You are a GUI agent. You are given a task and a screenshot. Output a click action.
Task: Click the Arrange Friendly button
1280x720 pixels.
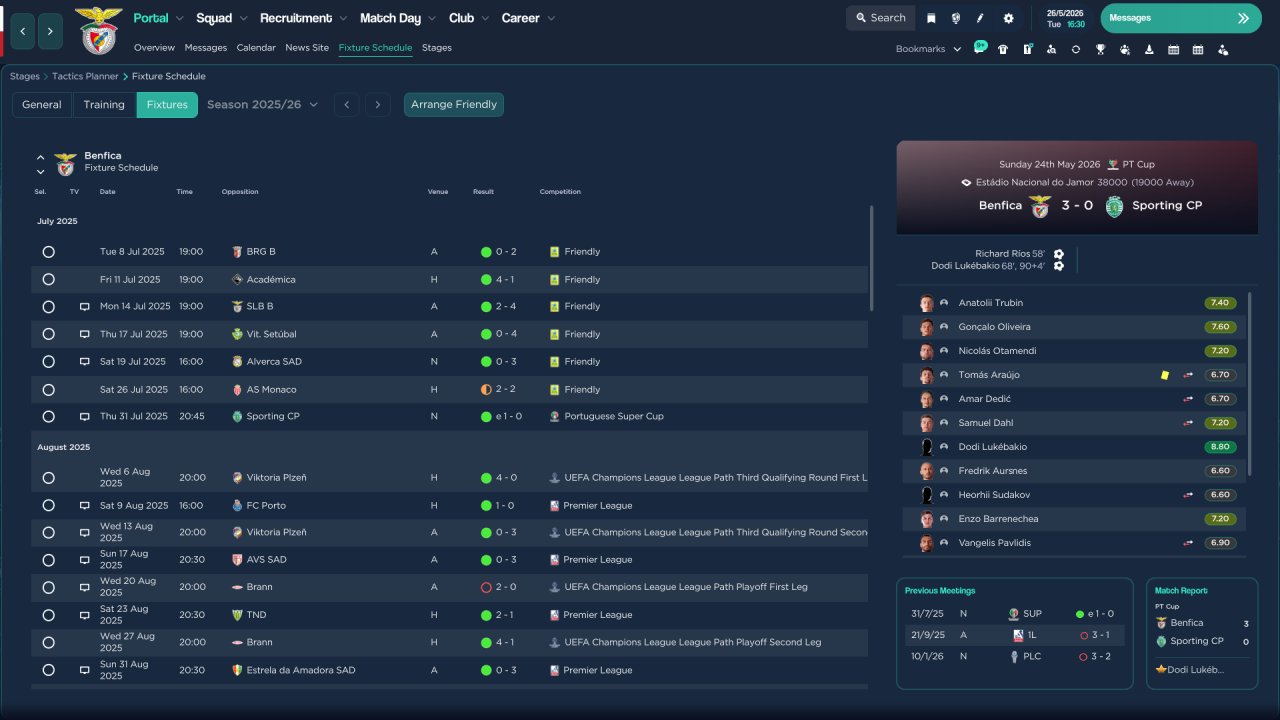point(454,105)
